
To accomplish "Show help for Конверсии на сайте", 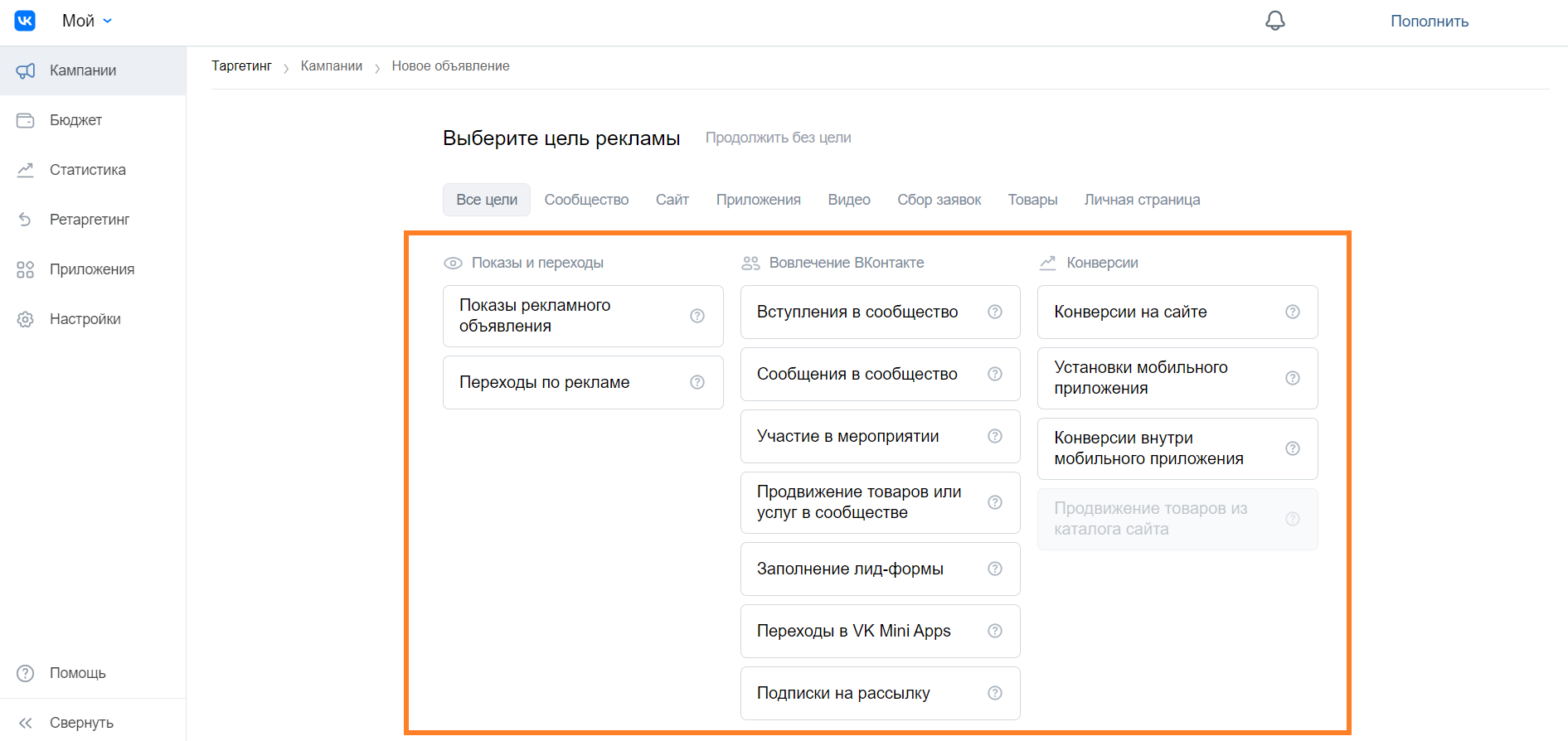I will 1293,312.
